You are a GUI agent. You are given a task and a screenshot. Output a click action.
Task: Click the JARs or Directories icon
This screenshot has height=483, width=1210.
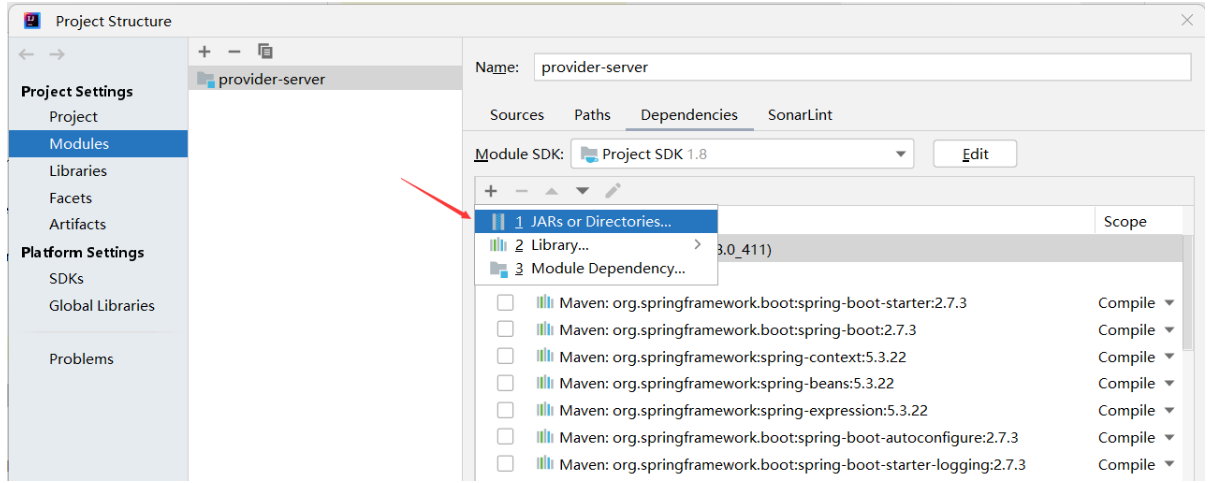pos(497,221)
